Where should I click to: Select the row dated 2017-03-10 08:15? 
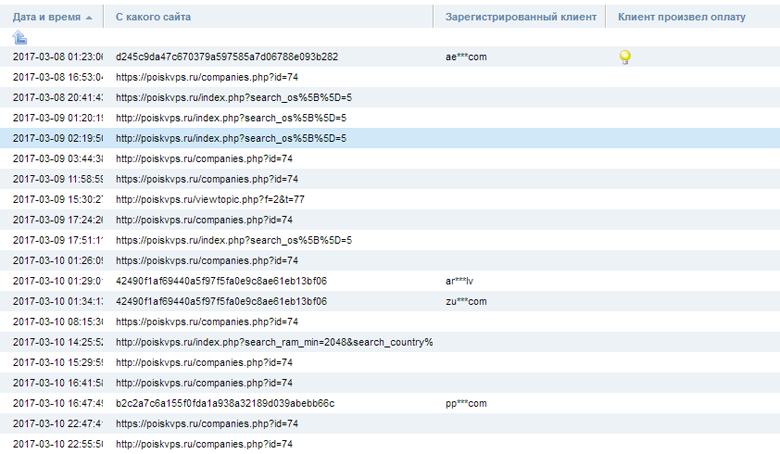click(x=390, y=322)
